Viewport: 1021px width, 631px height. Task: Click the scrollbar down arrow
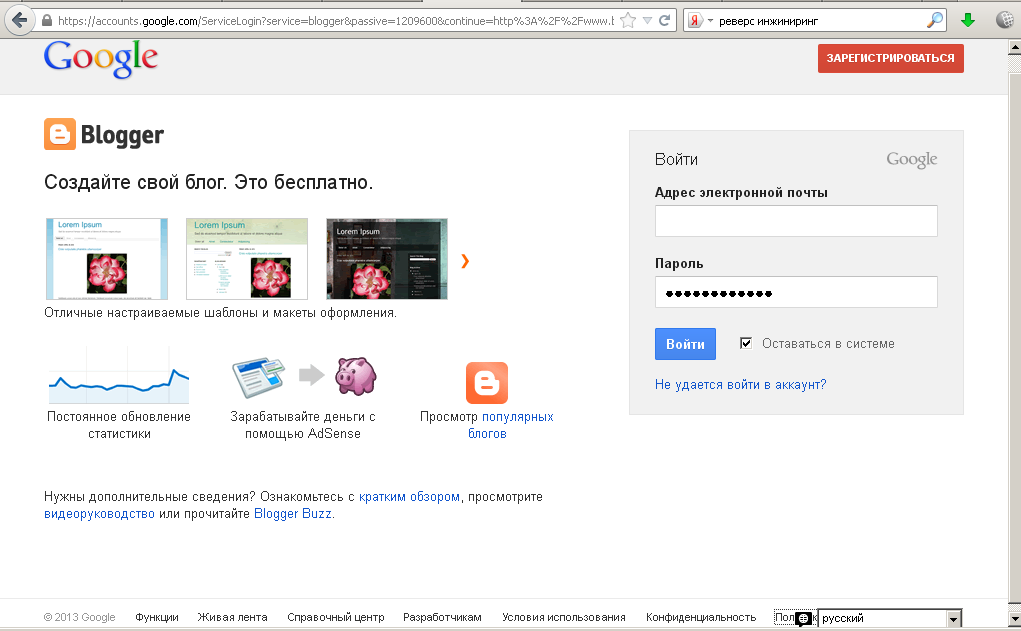coord(1014,618)
